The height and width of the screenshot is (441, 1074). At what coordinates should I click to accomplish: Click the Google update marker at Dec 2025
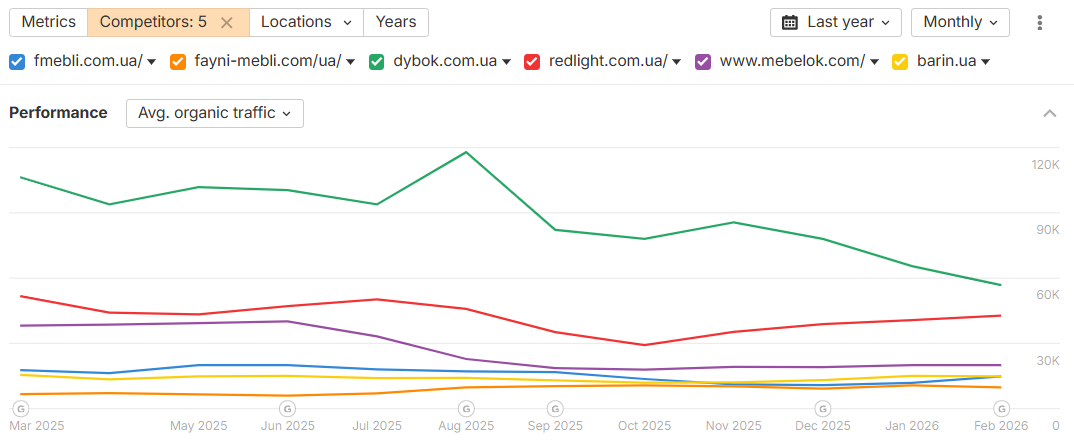pos(823,408)
